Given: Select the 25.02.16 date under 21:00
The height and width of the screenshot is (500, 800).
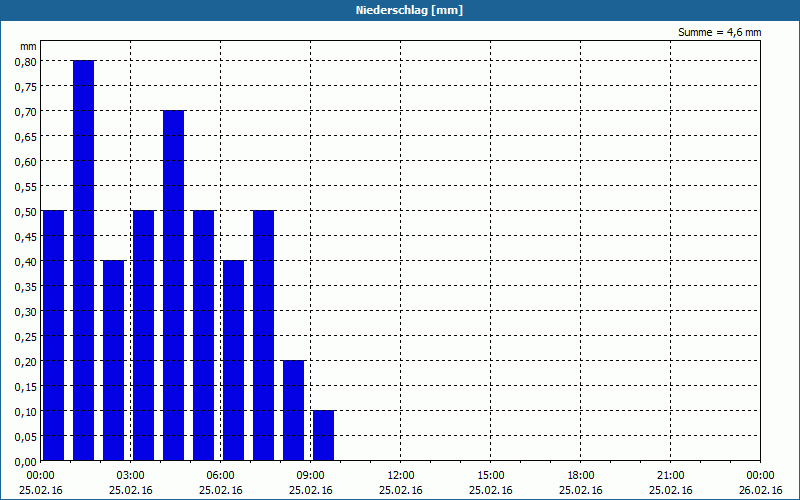Looking at the screenshot, I should [x=670, y=490].
